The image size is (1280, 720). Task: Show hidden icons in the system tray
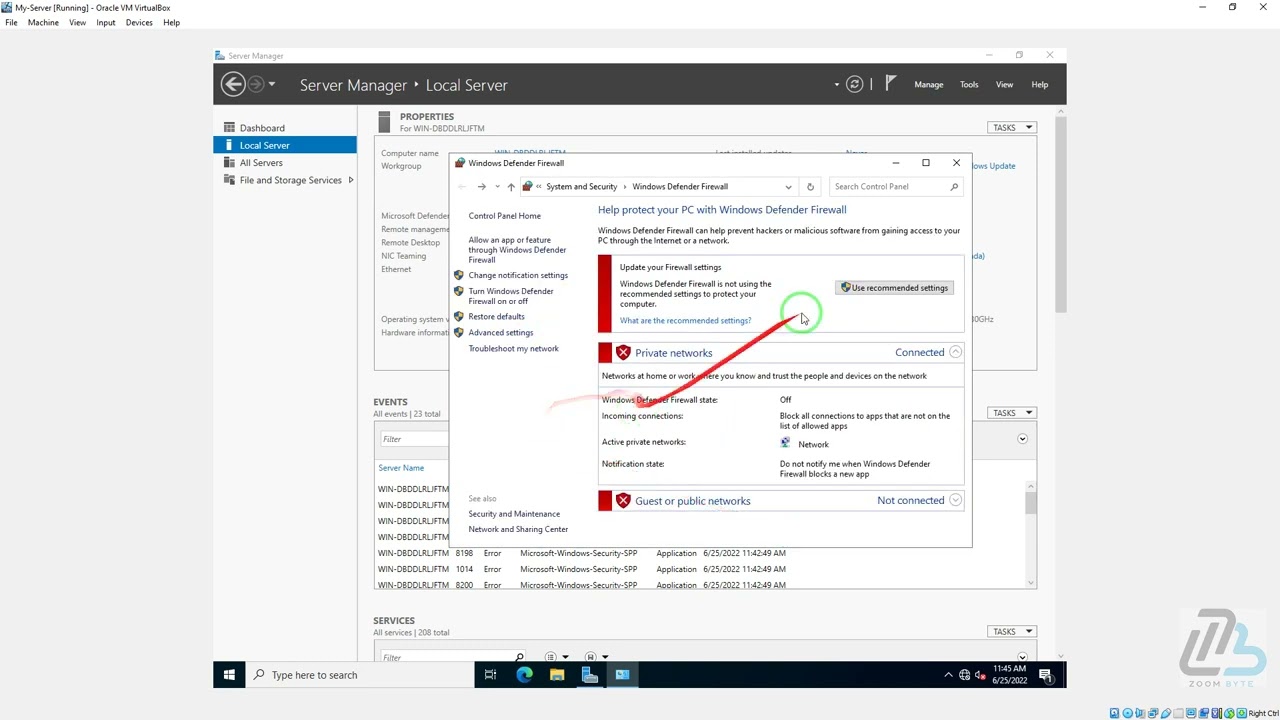[948, 675]
